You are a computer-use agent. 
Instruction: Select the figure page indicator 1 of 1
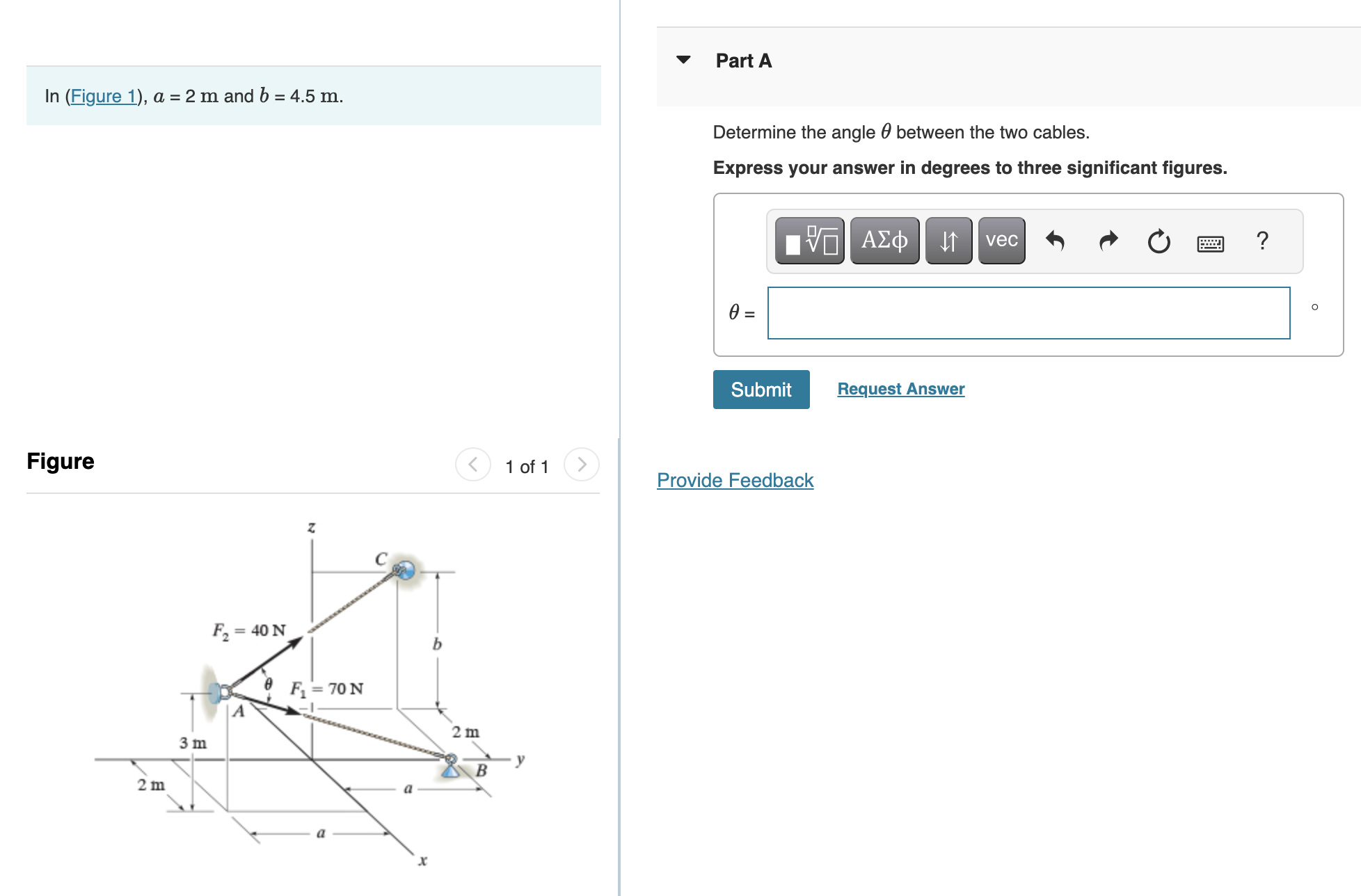[x=527, y=466]
